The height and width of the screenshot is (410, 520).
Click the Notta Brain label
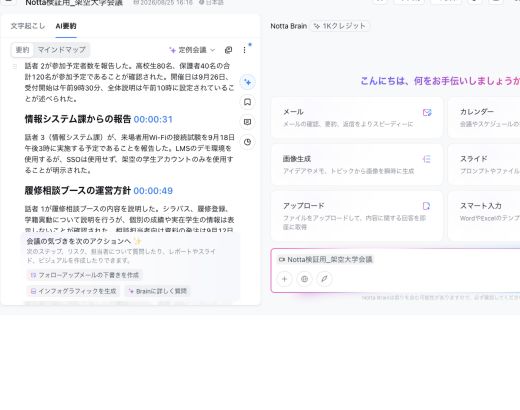(x=289, y=26)
